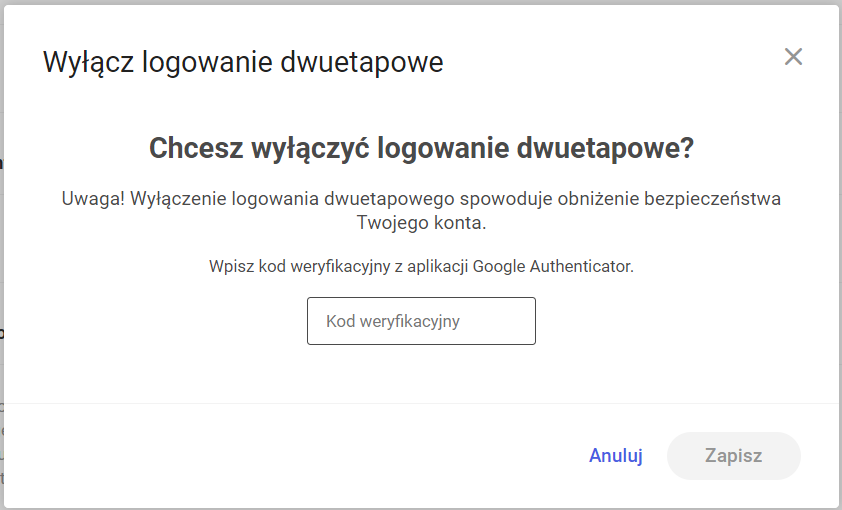Click the 'Uwaga!' warning text line
Screen dimensions: 842x510
coord(421,199)
